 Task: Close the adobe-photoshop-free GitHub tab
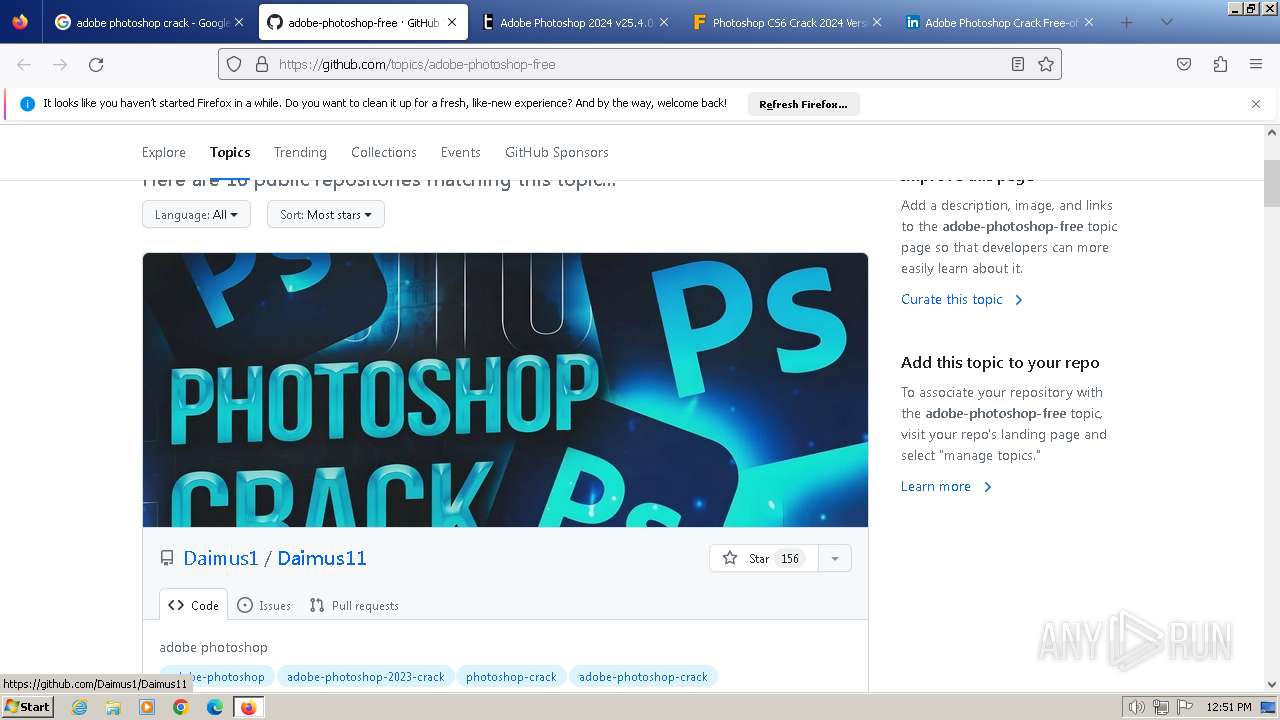(x=452, y=22)
